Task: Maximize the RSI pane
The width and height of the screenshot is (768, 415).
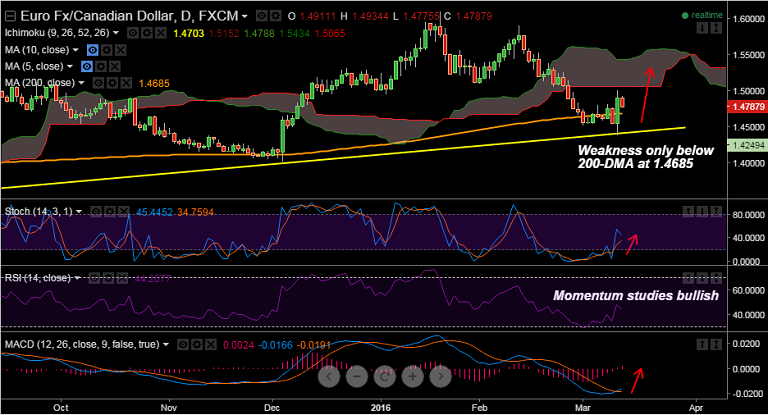Action: (716, 278)
